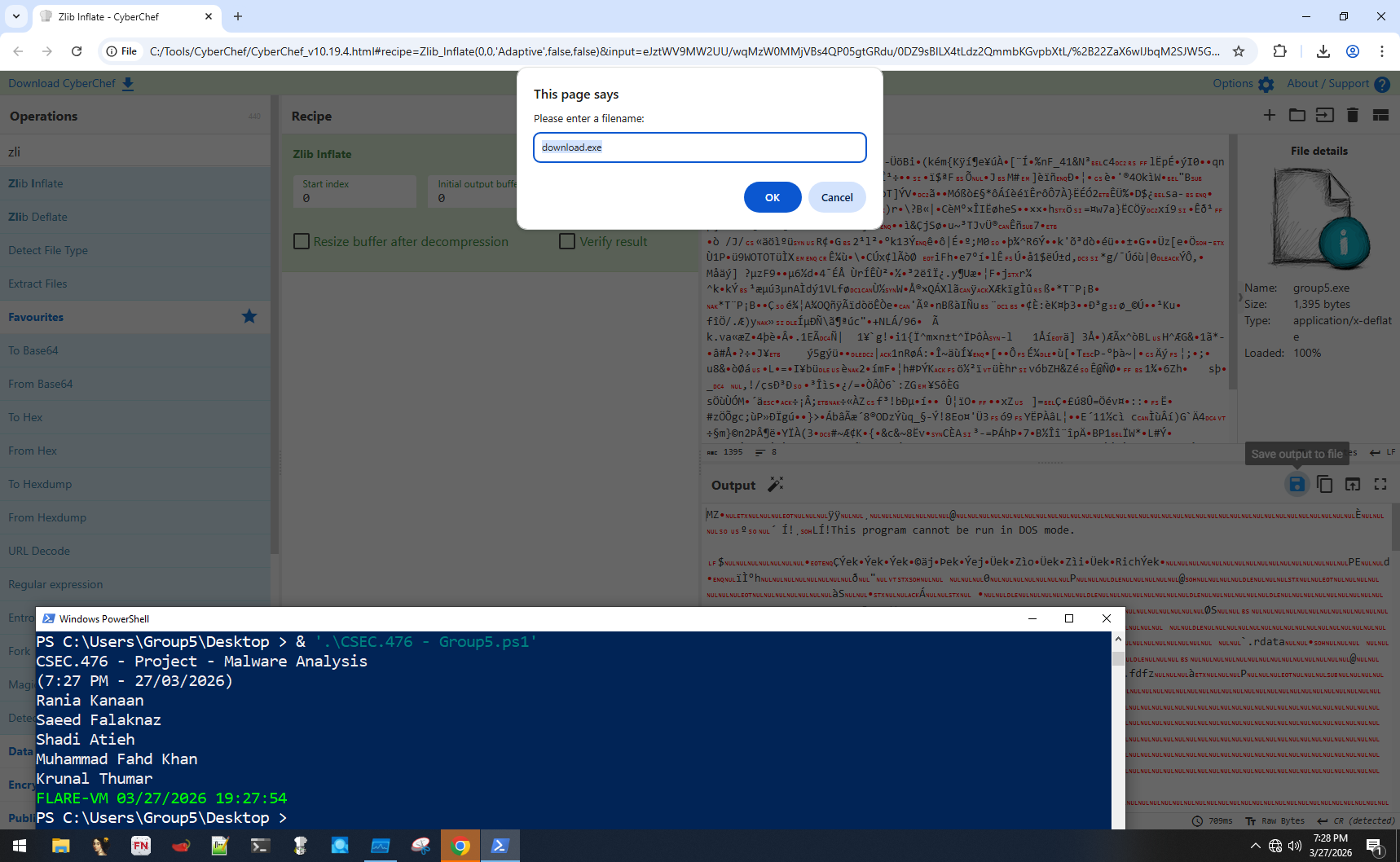This screenshot has height=862, width=1400.
Task: Focus the operations search box containing 'zli'
Action: (135, 152)
